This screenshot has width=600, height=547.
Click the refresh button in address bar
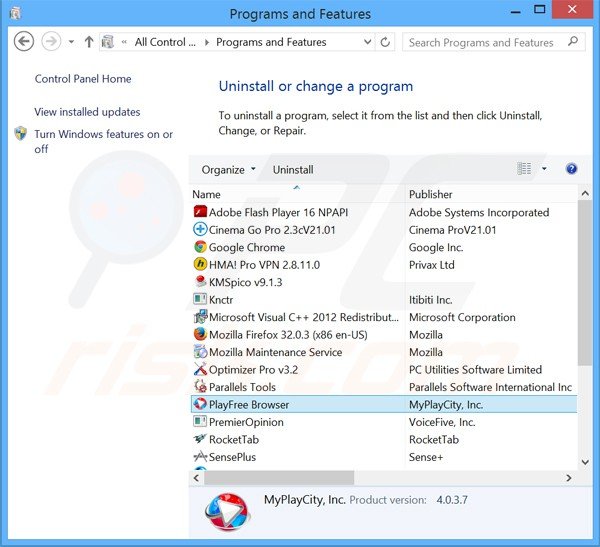click(385, 42)
